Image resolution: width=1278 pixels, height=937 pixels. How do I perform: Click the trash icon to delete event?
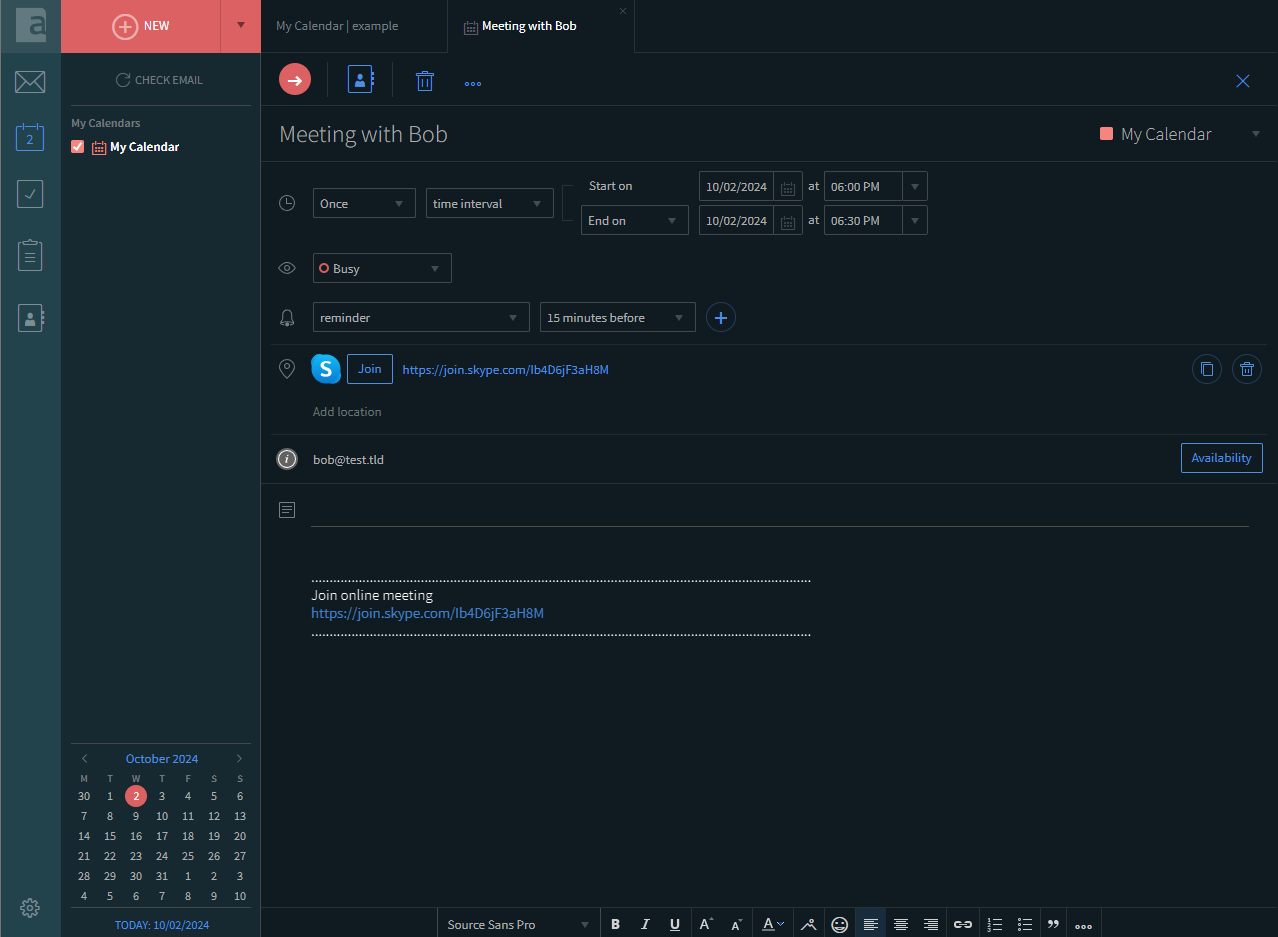coord(425,81)
